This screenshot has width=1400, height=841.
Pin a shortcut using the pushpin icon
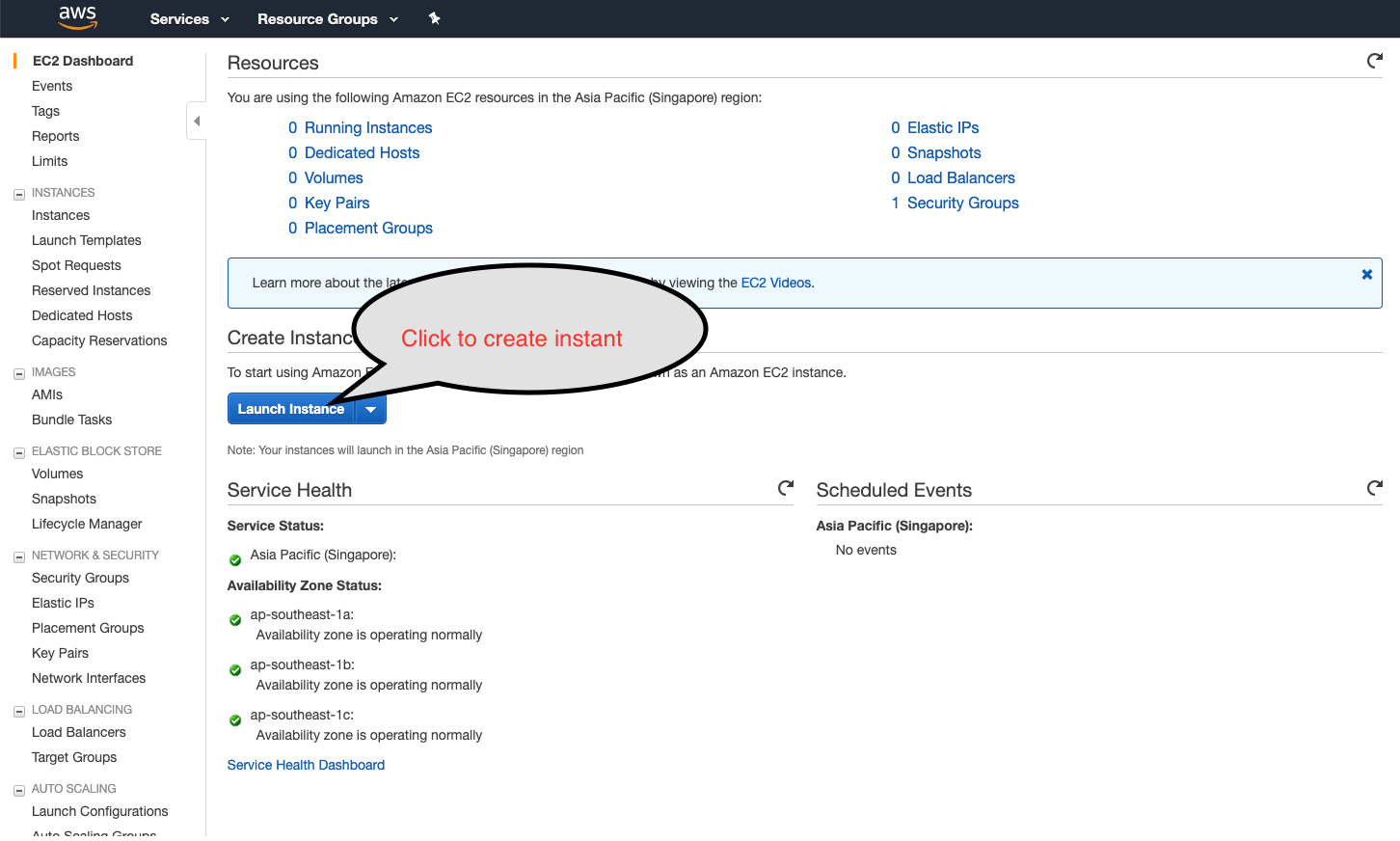tap(435, 18)
